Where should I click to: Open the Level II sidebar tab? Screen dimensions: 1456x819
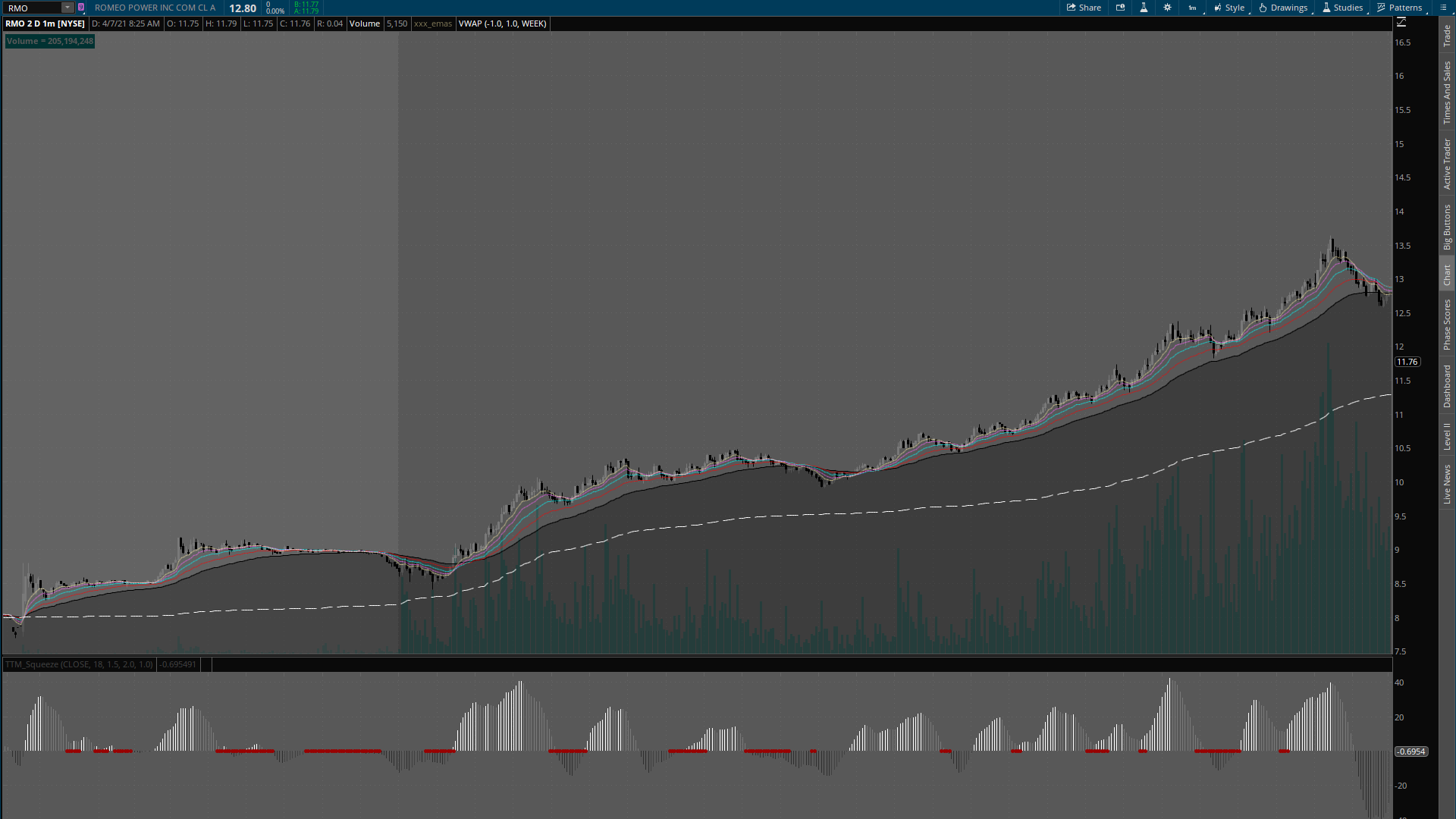coord(1447,436)
